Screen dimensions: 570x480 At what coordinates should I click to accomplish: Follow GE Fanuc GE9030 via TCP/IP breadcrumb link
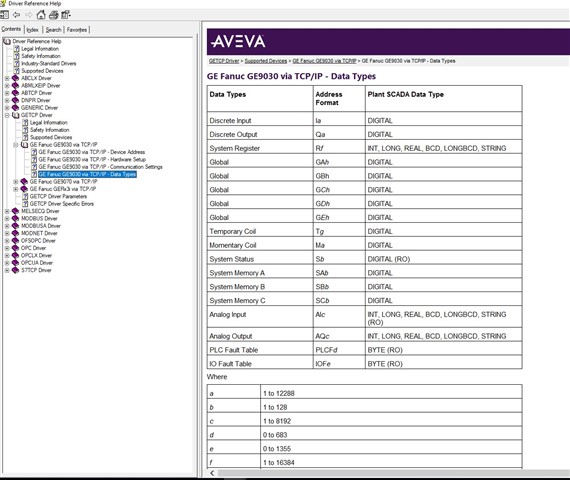pyautogui.click(x=324, y=61)
